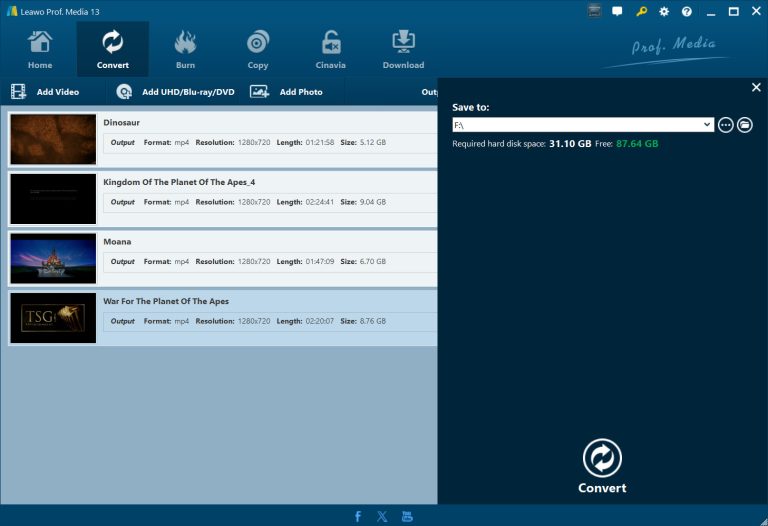Image resolution: width=768 pixels, height=526 pixels.
Task: Open the Cinavia removal module
Action: (331, 49)
